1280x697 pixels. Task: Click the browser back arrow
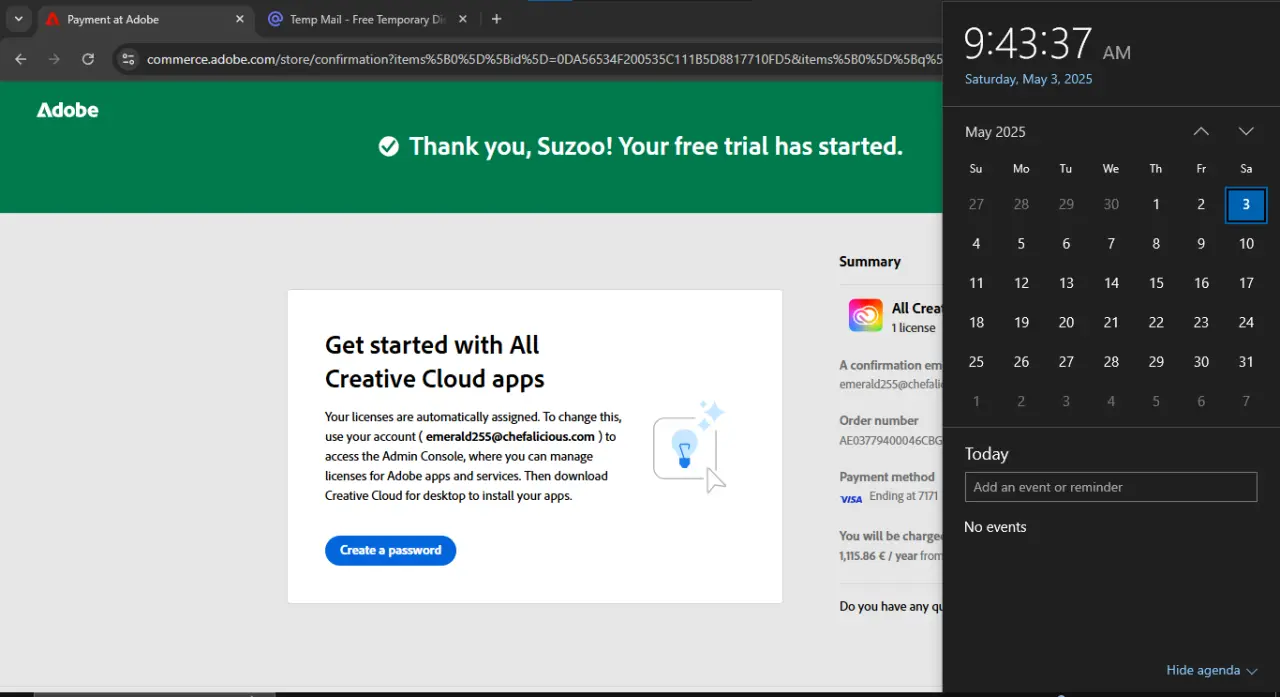(x=21, y=59)
